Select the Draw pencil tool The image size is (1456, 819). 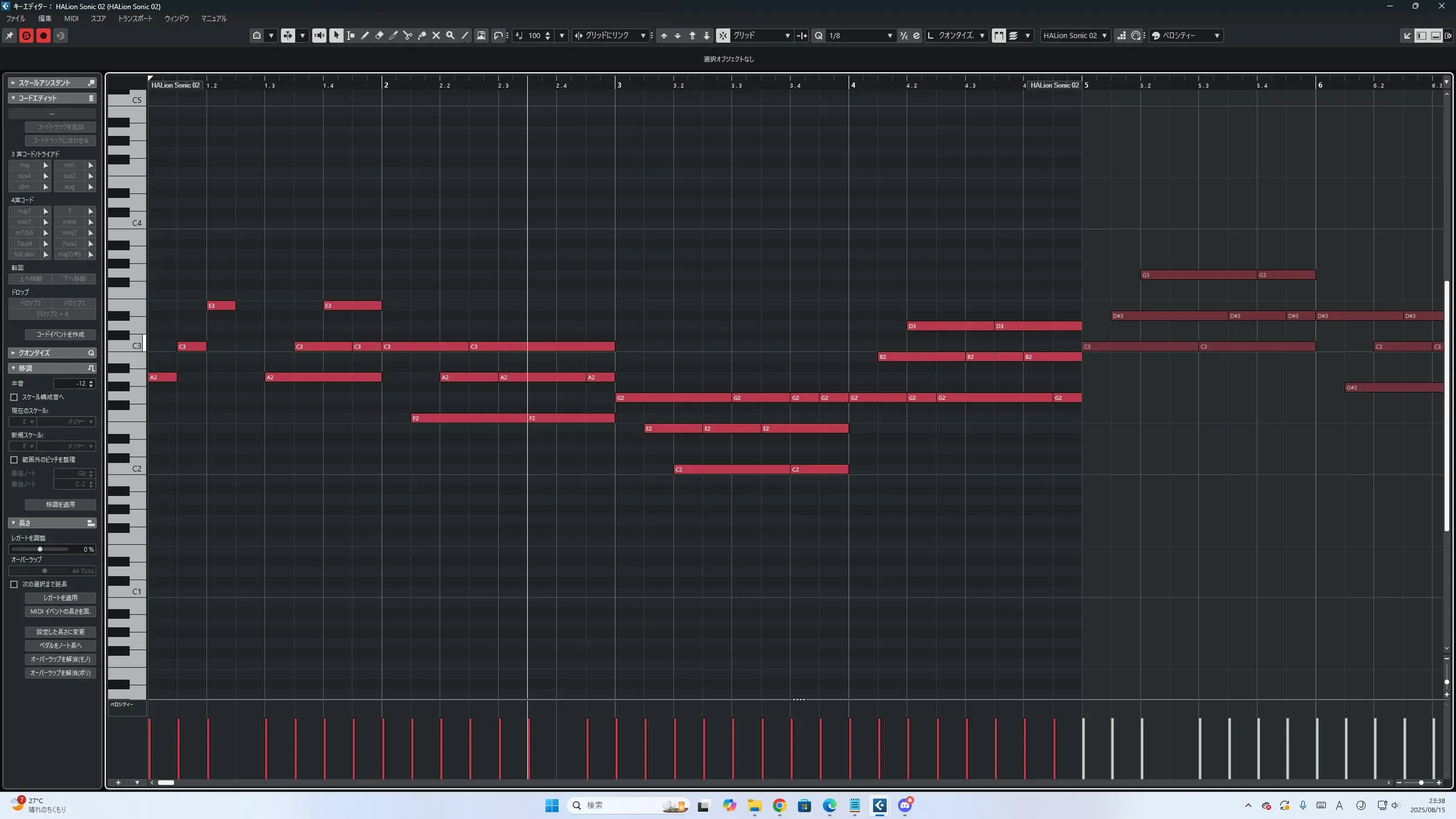pos(365,35)
